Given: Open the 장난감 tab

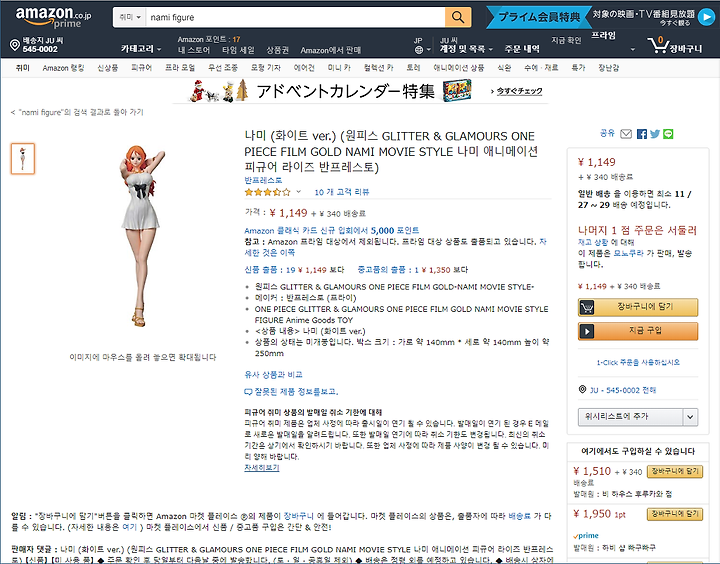Looking at the screenshot, I should (608, 68).
